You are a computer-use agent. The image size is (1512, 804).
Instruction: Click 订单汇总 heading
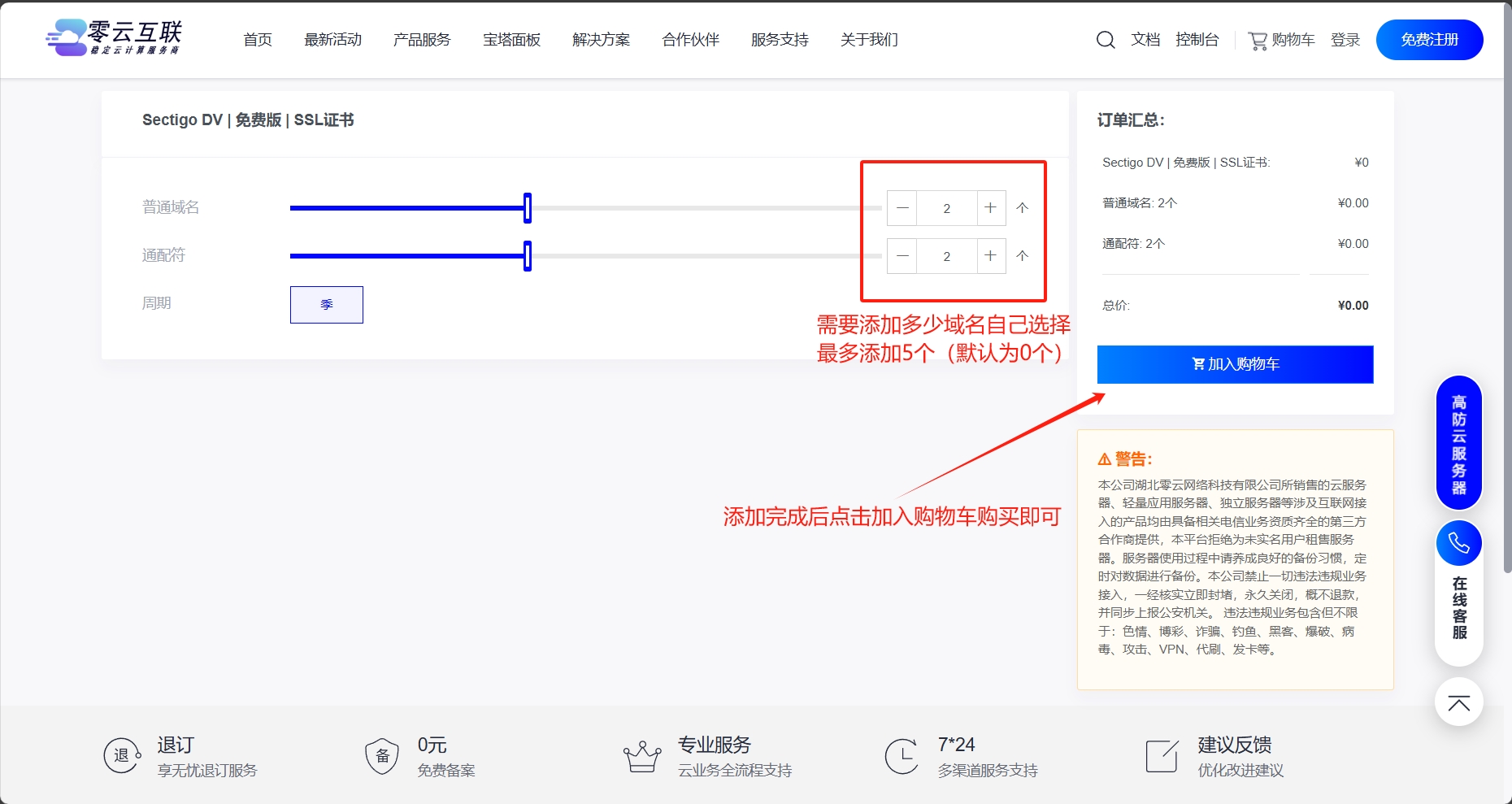point(1131,120)
